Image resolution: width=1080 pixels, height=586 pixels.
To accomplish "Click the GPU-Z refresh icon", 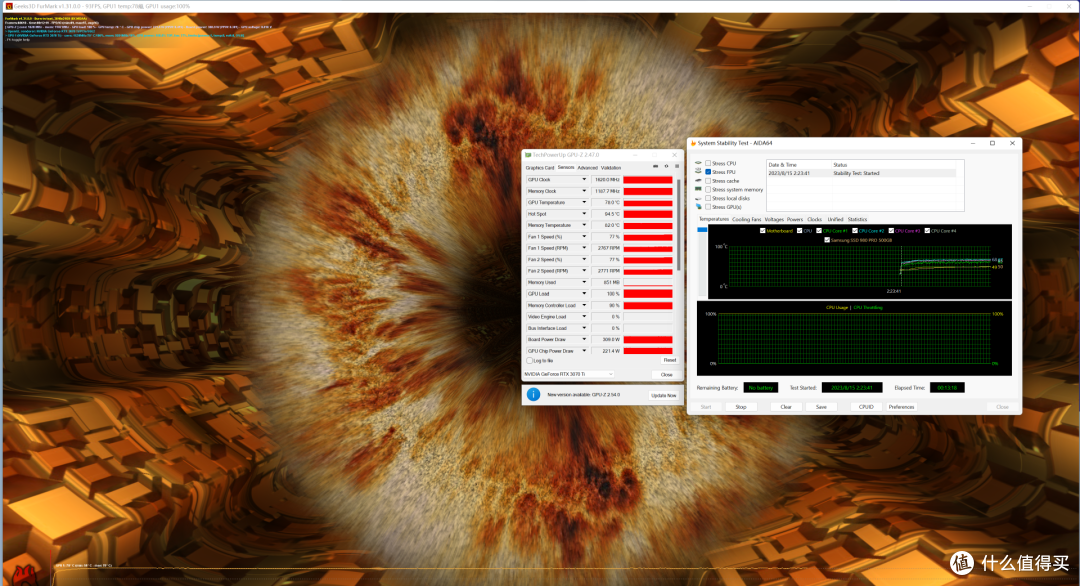I will (666, 166).
